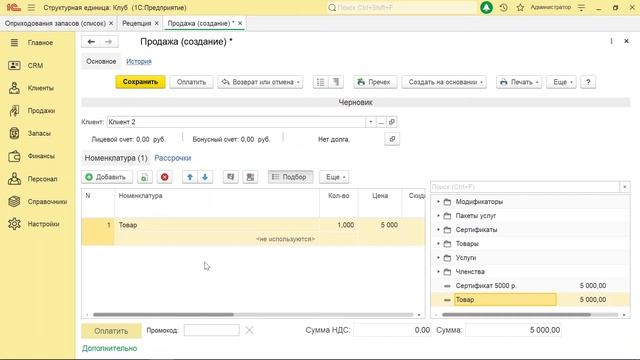Click the bottom Оплатить button
This screenshot has width=640, height=360.
click(111, 331)
